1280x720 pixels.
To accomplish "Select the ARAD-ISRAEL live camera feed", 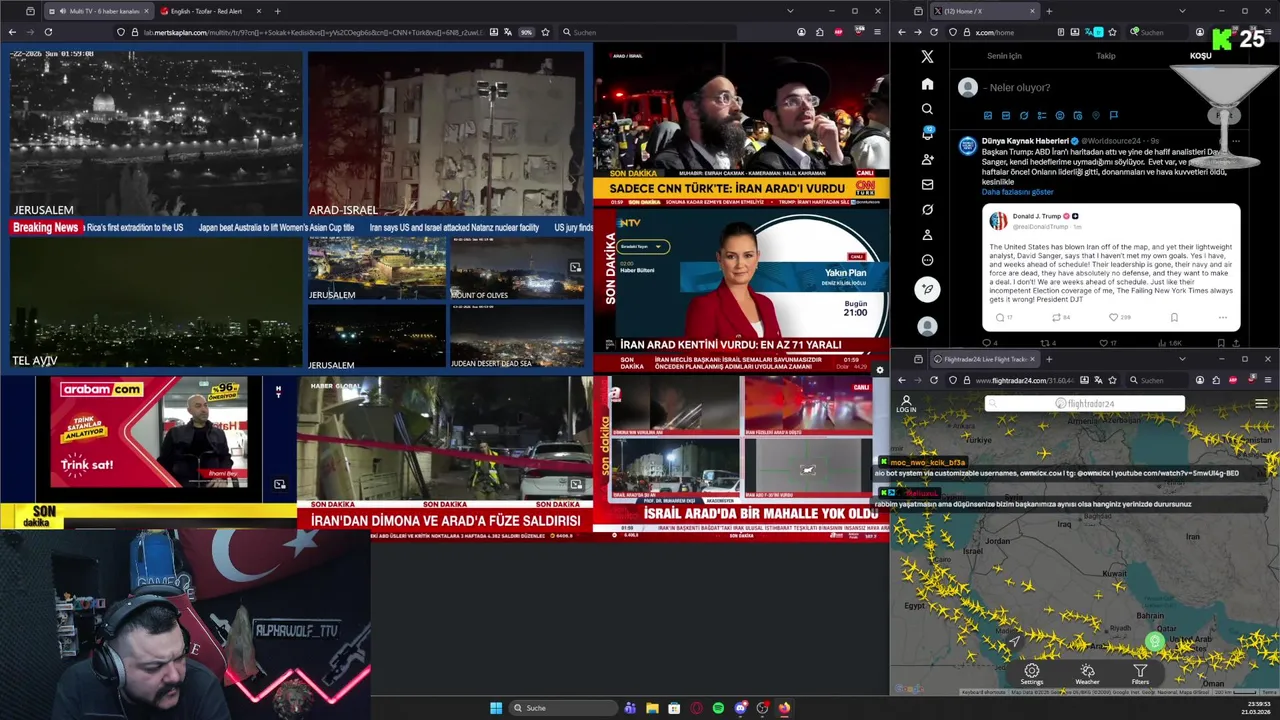I will tap(446, 135).
